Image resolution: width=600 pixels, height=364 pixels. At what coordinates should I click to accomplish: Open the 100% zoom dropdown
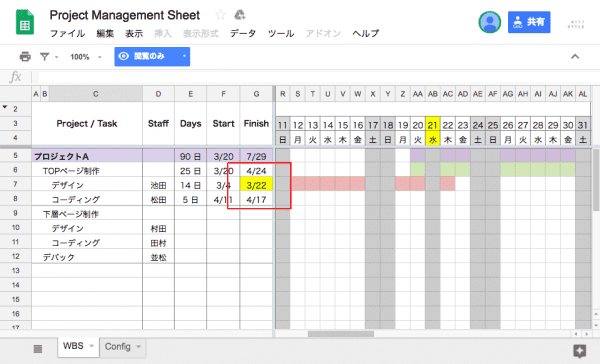(86, 57)
